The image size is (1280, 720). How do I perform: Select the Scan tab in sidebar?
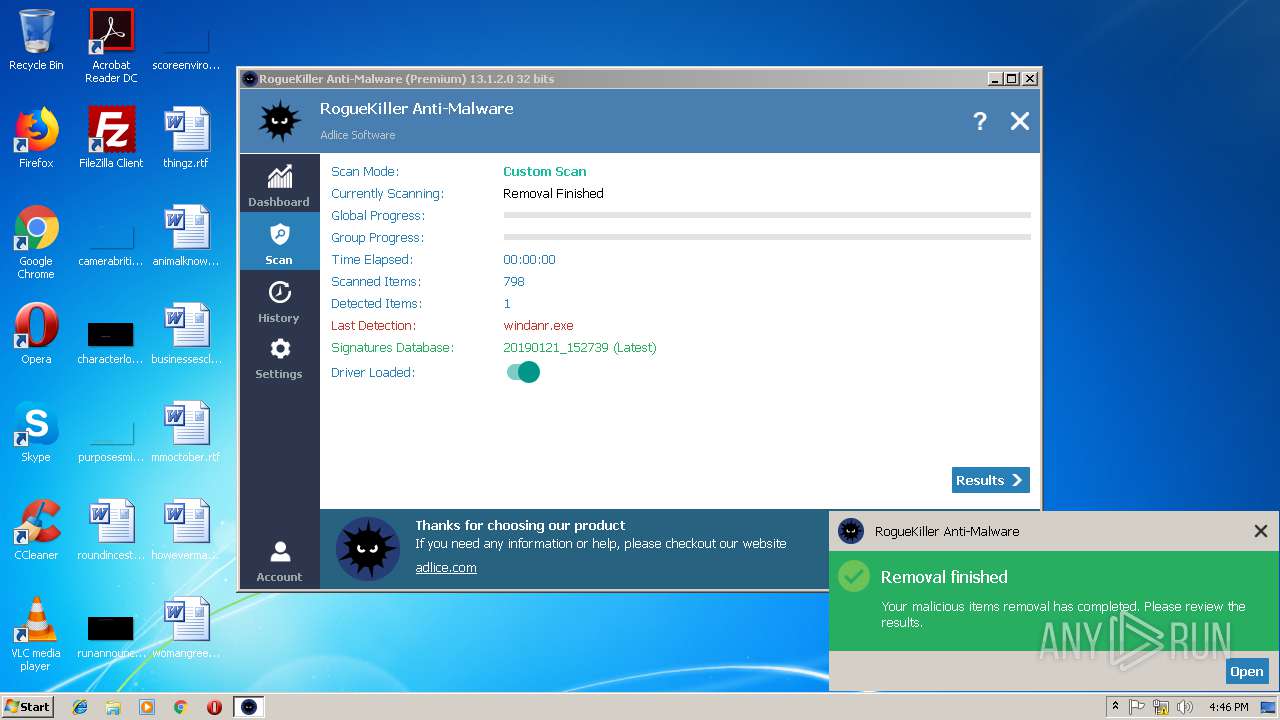click(279, 243)
